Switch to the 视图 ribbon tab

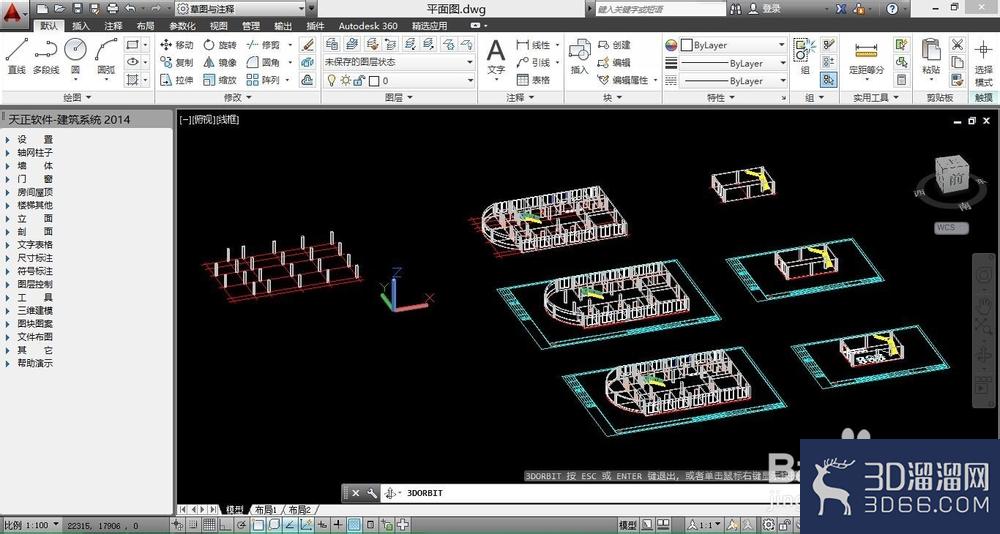(x=218, y=26)
